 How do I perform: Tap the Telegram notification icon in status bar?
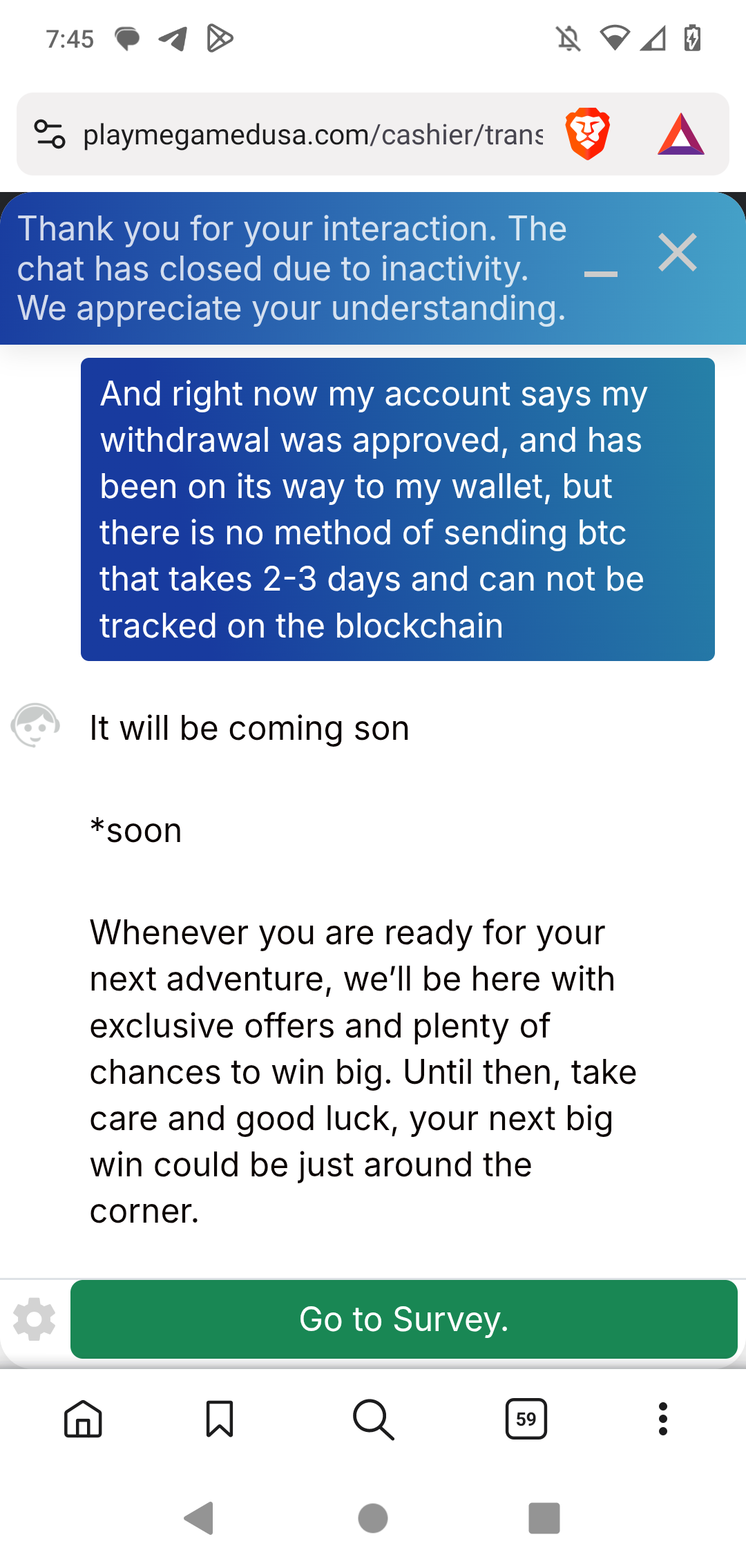[x=173, y=39]
